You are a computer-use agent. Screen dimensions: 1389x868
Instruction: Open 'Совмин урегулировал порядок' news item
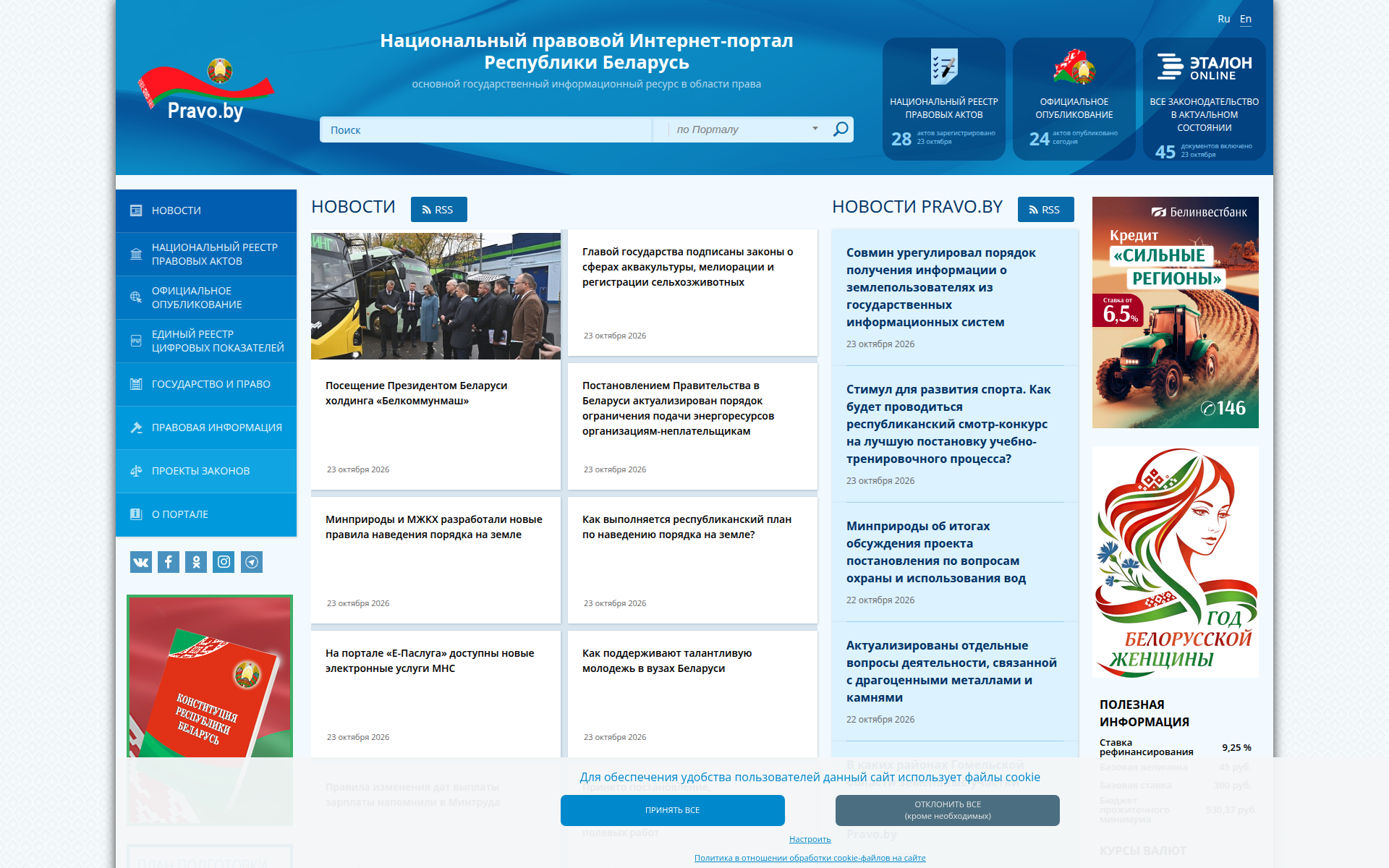(941, 287)
